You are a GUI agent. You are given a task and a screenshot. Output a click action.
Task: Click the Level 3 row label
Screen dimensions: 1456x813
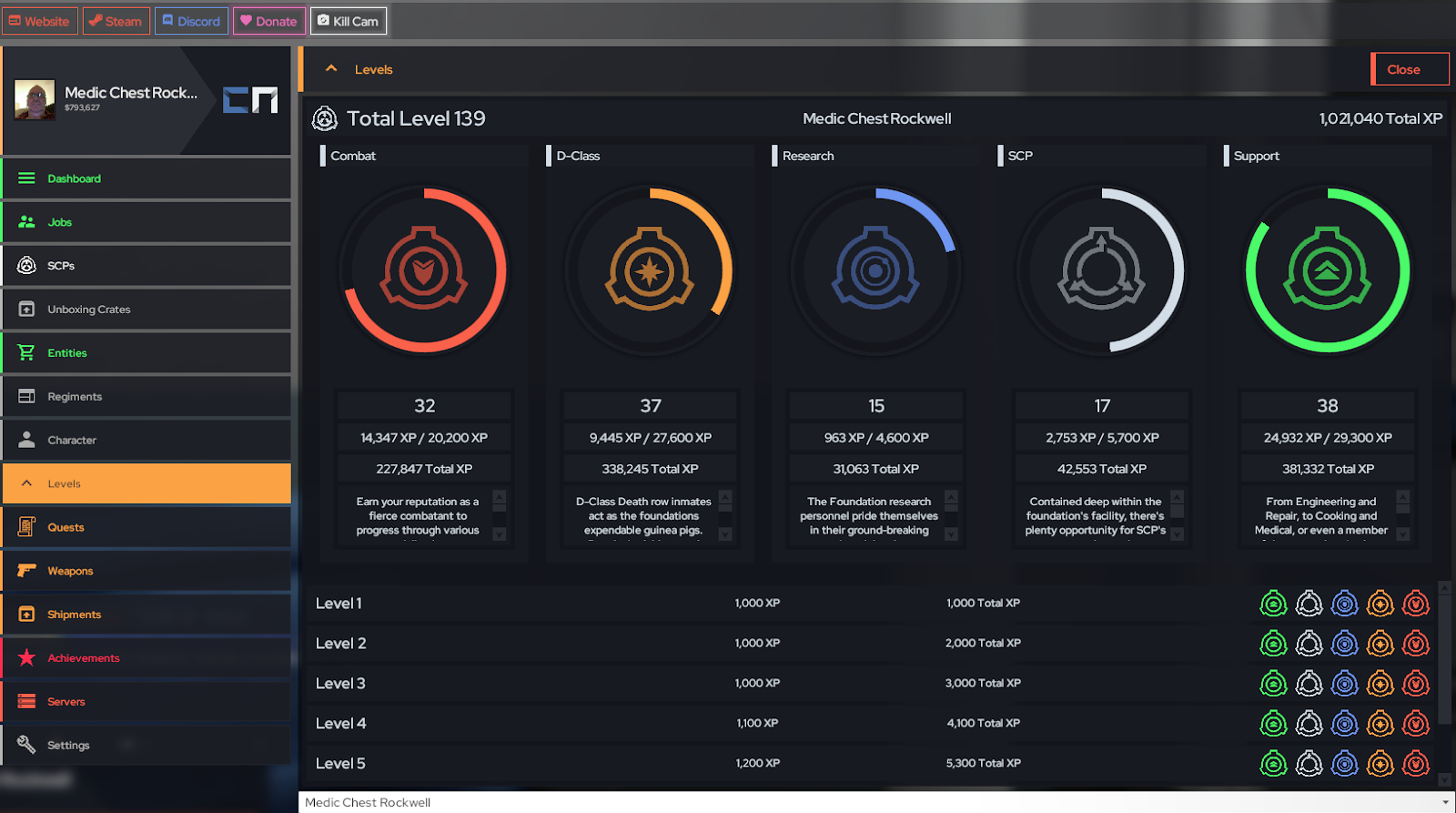340,684
